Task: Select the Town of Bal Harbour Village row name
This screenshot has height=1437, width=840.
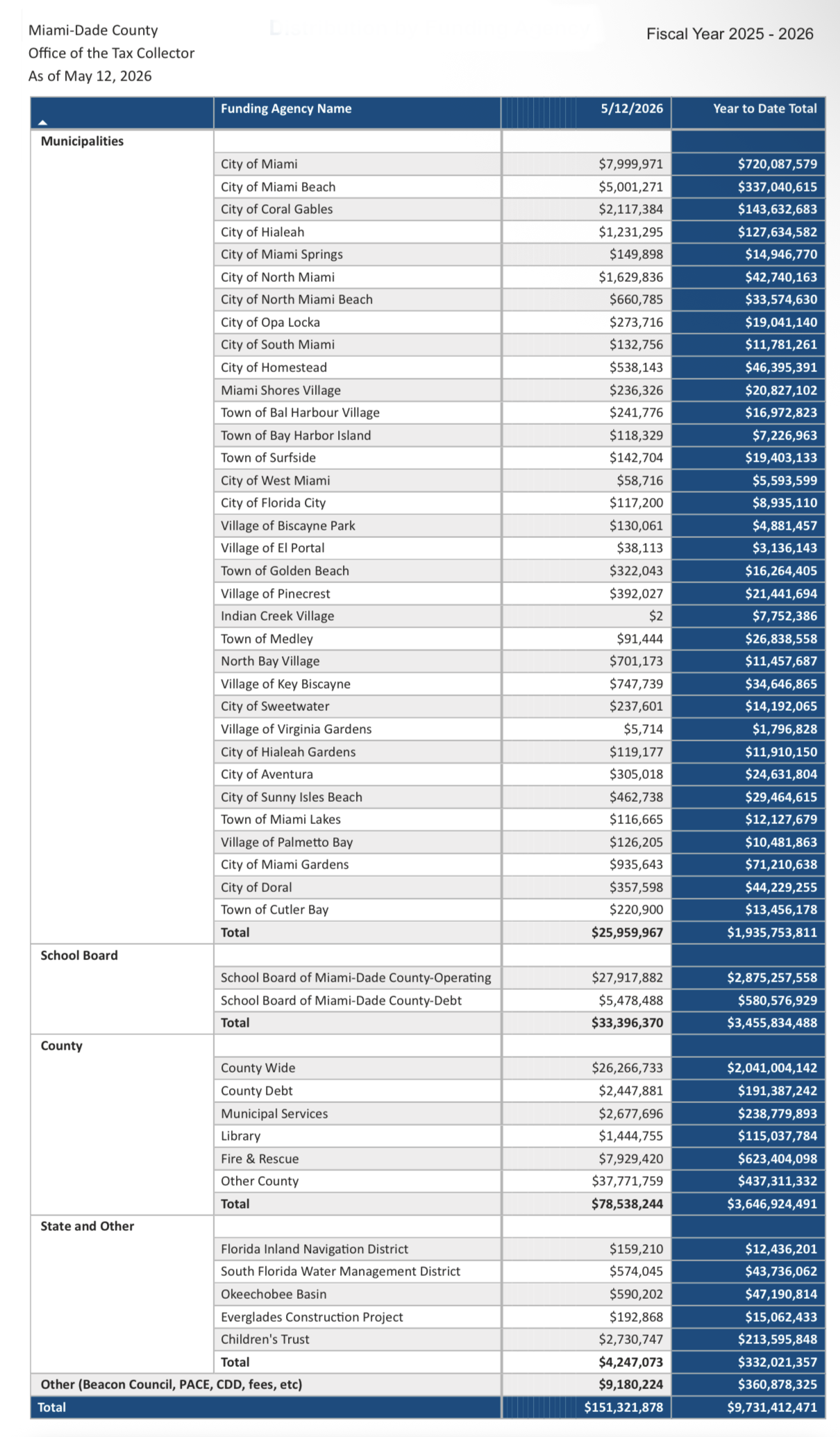Action: pyautogui.click(x=300, y=412)
